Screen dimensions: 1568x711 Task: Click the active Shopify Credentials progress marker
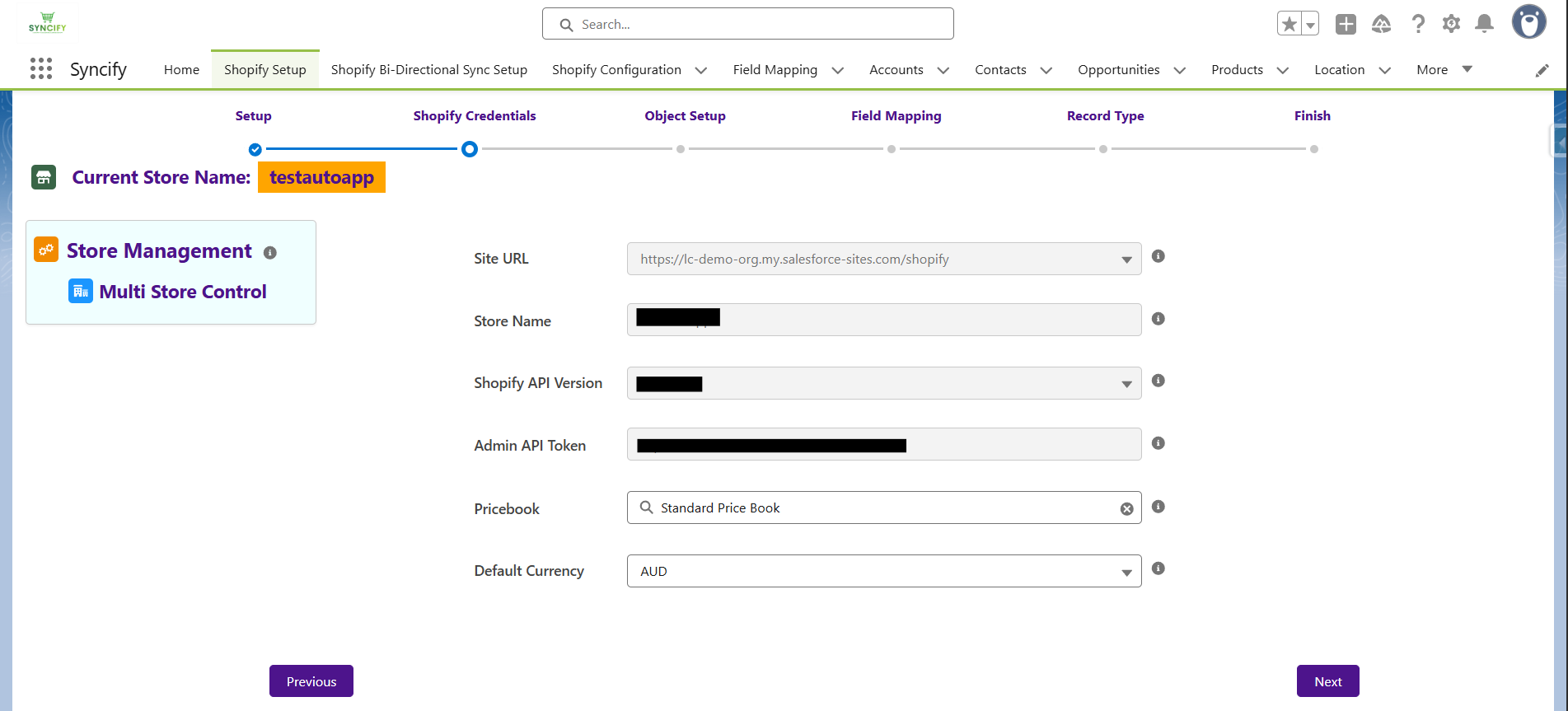(x=470, y=149)
